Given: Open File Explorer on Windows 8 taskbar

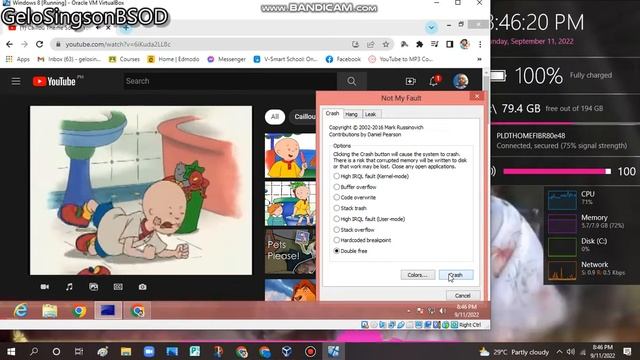Looking at the screenshot, I should click(x=50, y=311).
